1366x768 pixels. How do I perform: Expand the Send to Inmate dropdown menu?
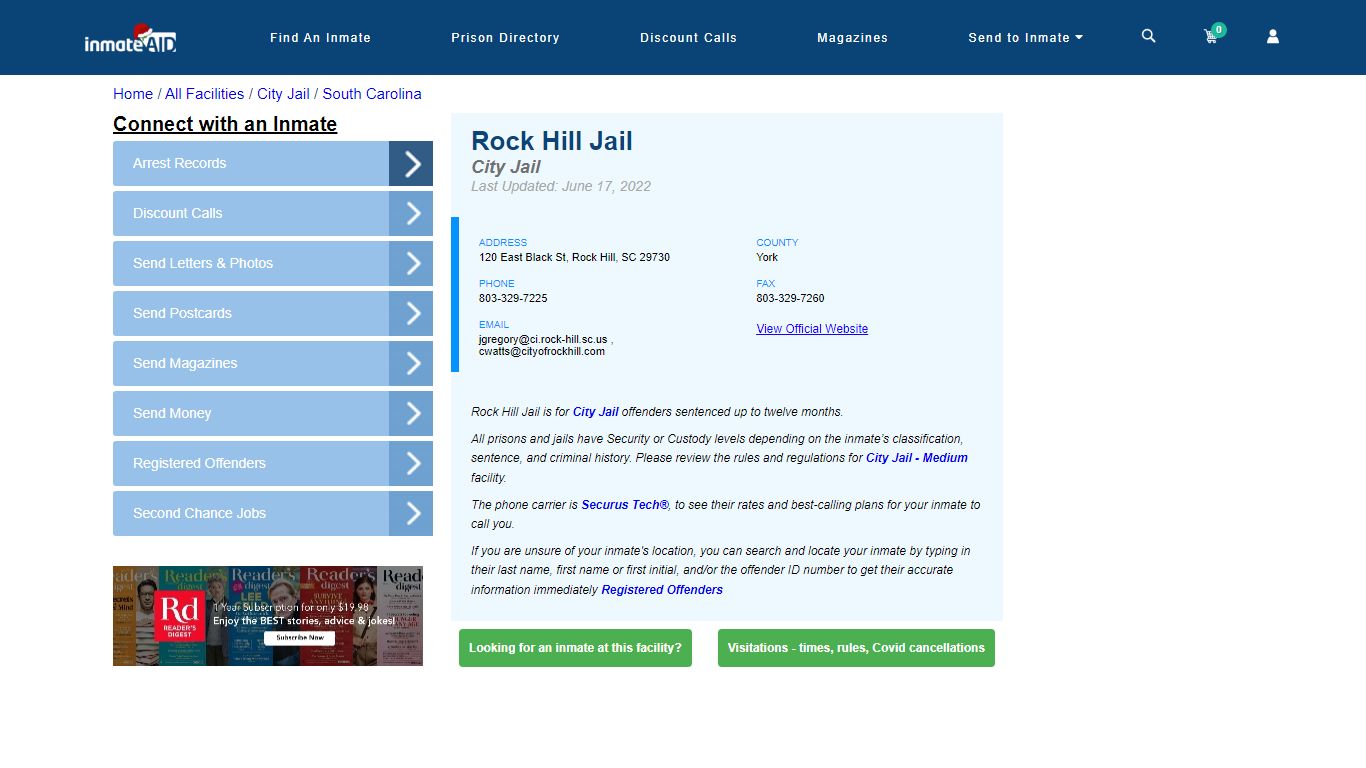point(1025,37)
